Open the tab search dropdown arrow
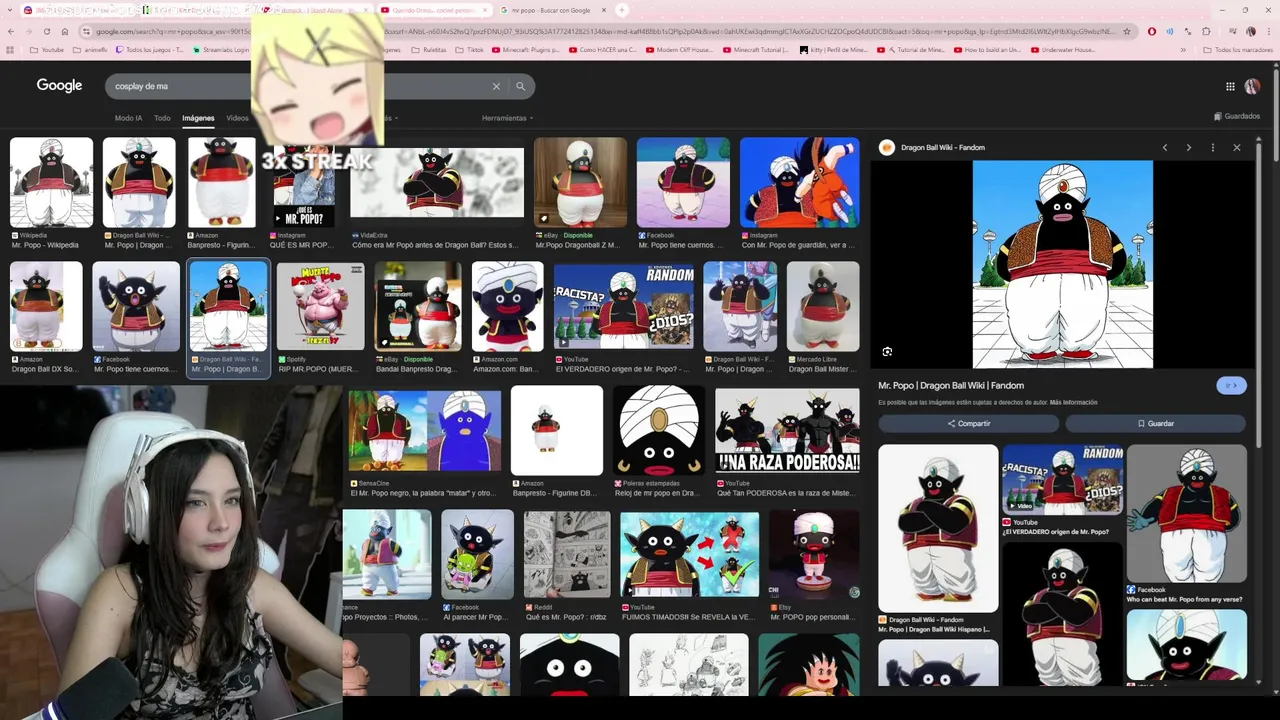 click(9, 10)
